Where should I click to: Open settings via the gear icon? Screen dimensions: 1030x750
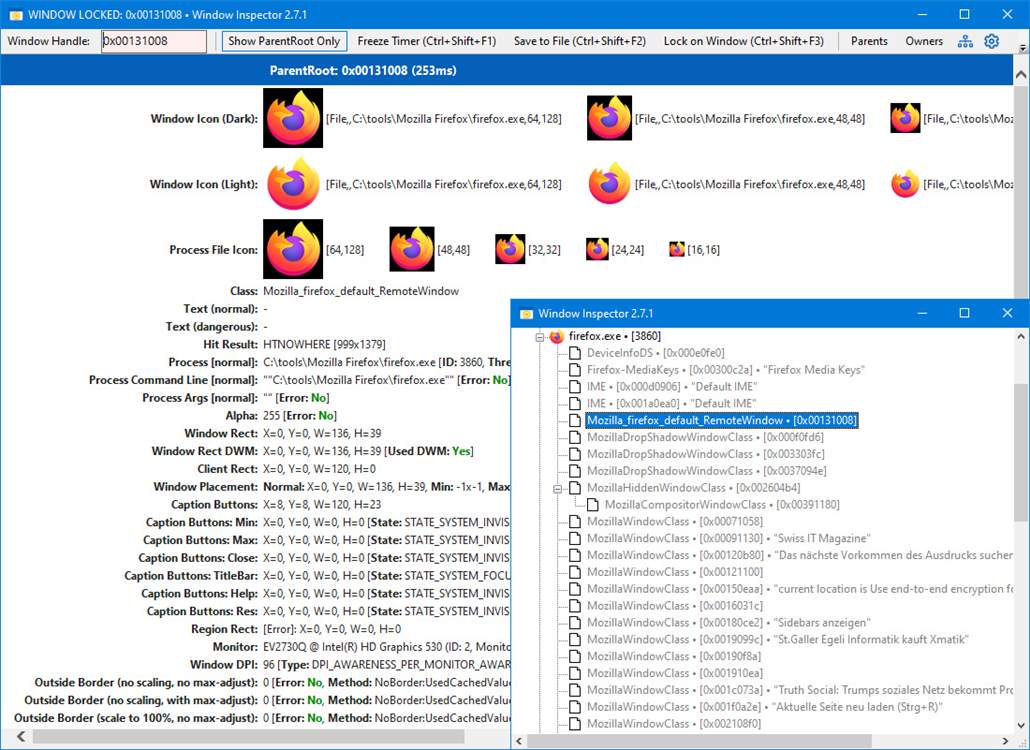click(992, 41)
